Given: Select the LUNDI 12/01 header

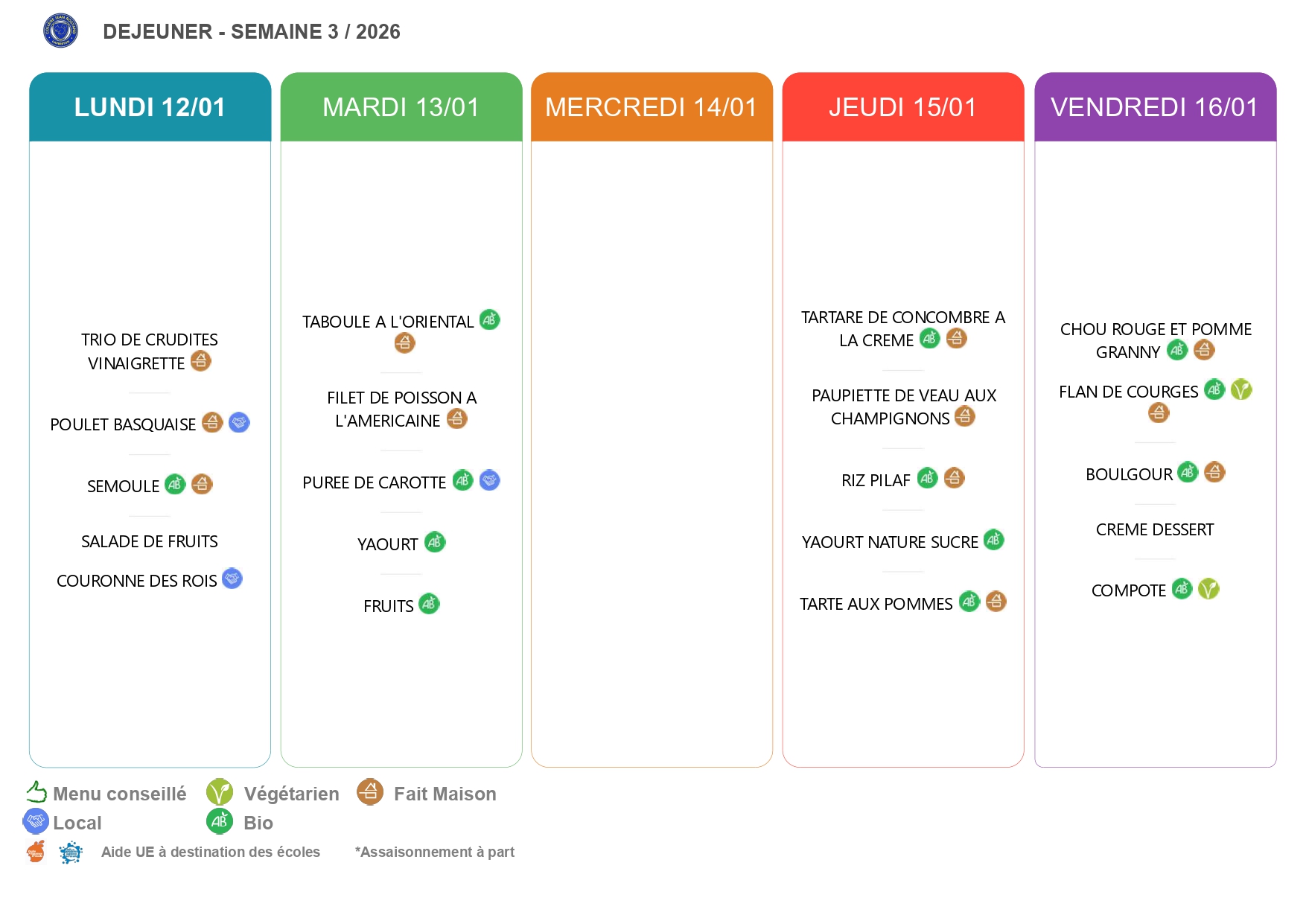Looking at the screenshot, I should pyautogui.click(x=150, y=107).
